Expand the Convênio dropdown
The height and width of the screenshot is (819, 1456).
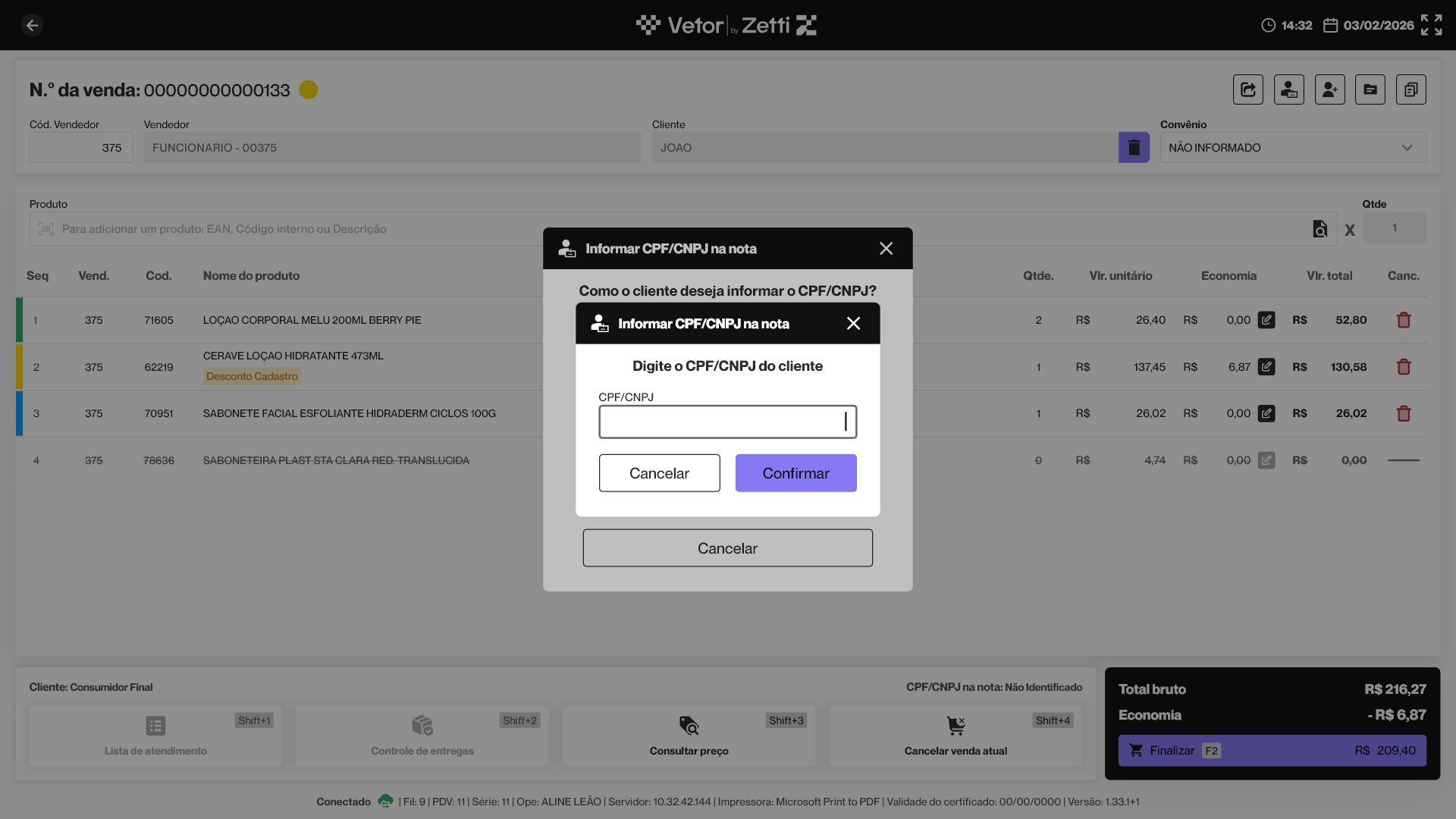[x=1292, y=147]
